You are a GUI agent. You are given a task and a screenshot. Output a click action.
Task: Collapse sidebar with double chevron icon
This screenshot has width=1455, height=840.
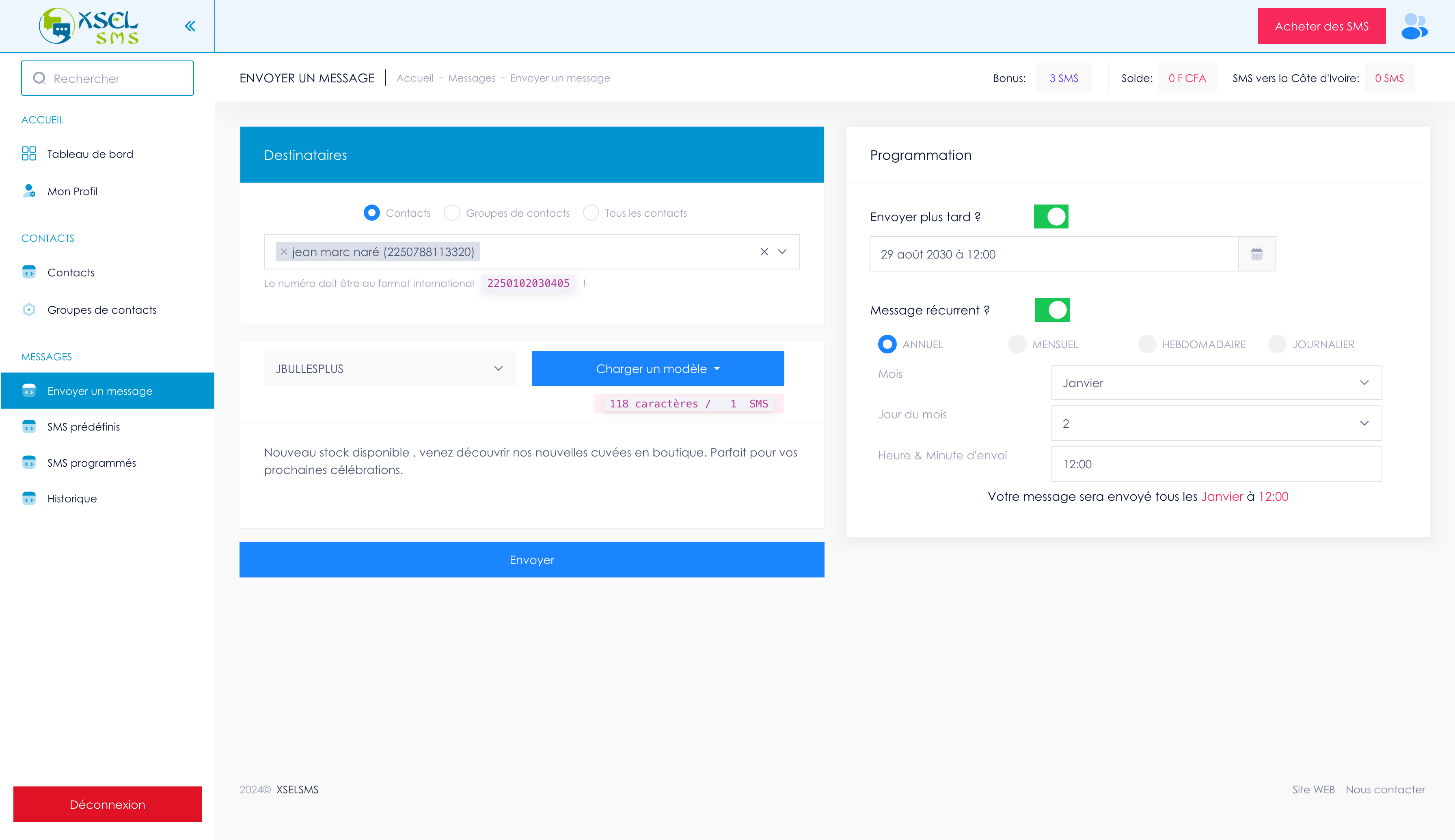190,26
